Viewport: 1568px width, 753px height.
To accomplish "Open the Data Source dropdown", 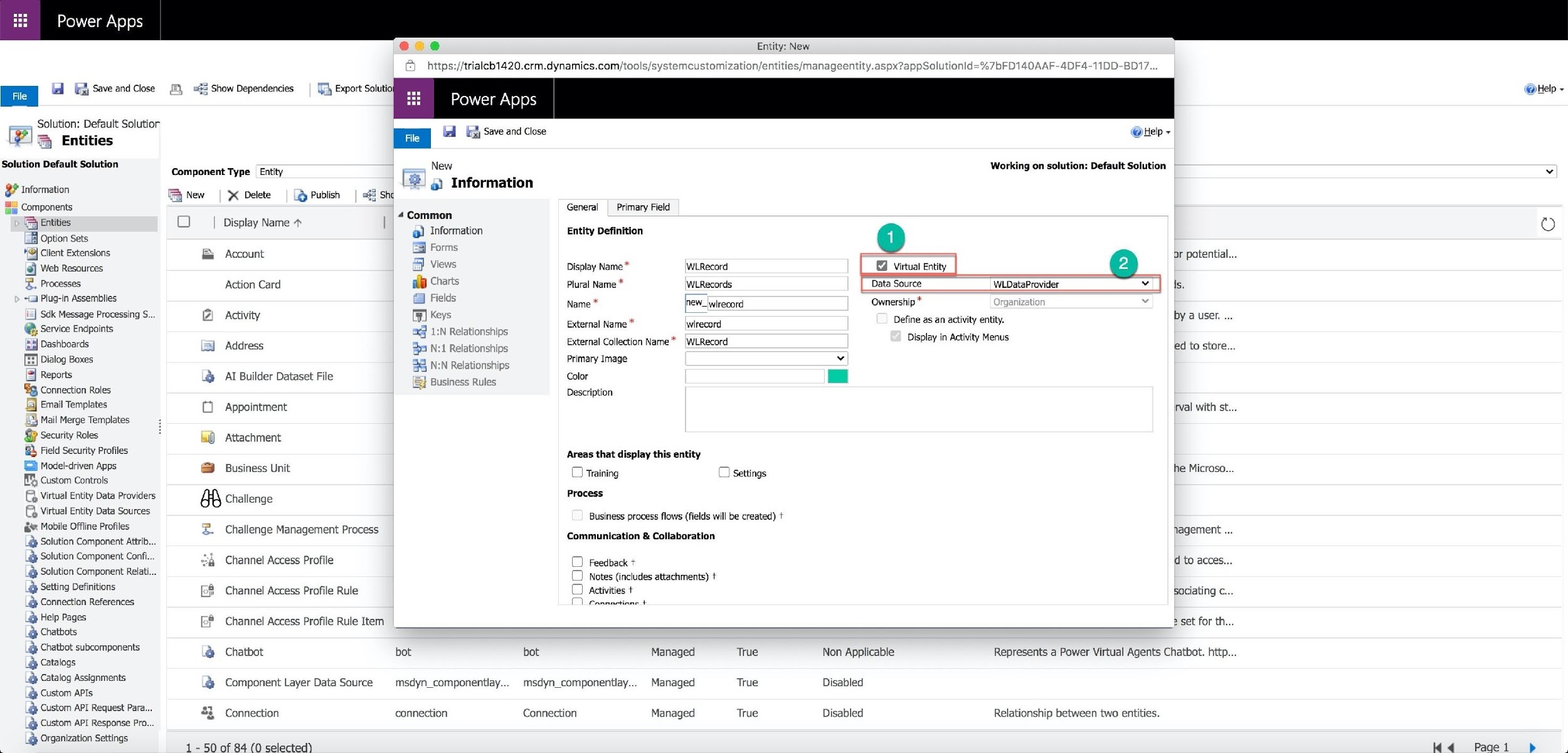I will (x=1071, y=283).
